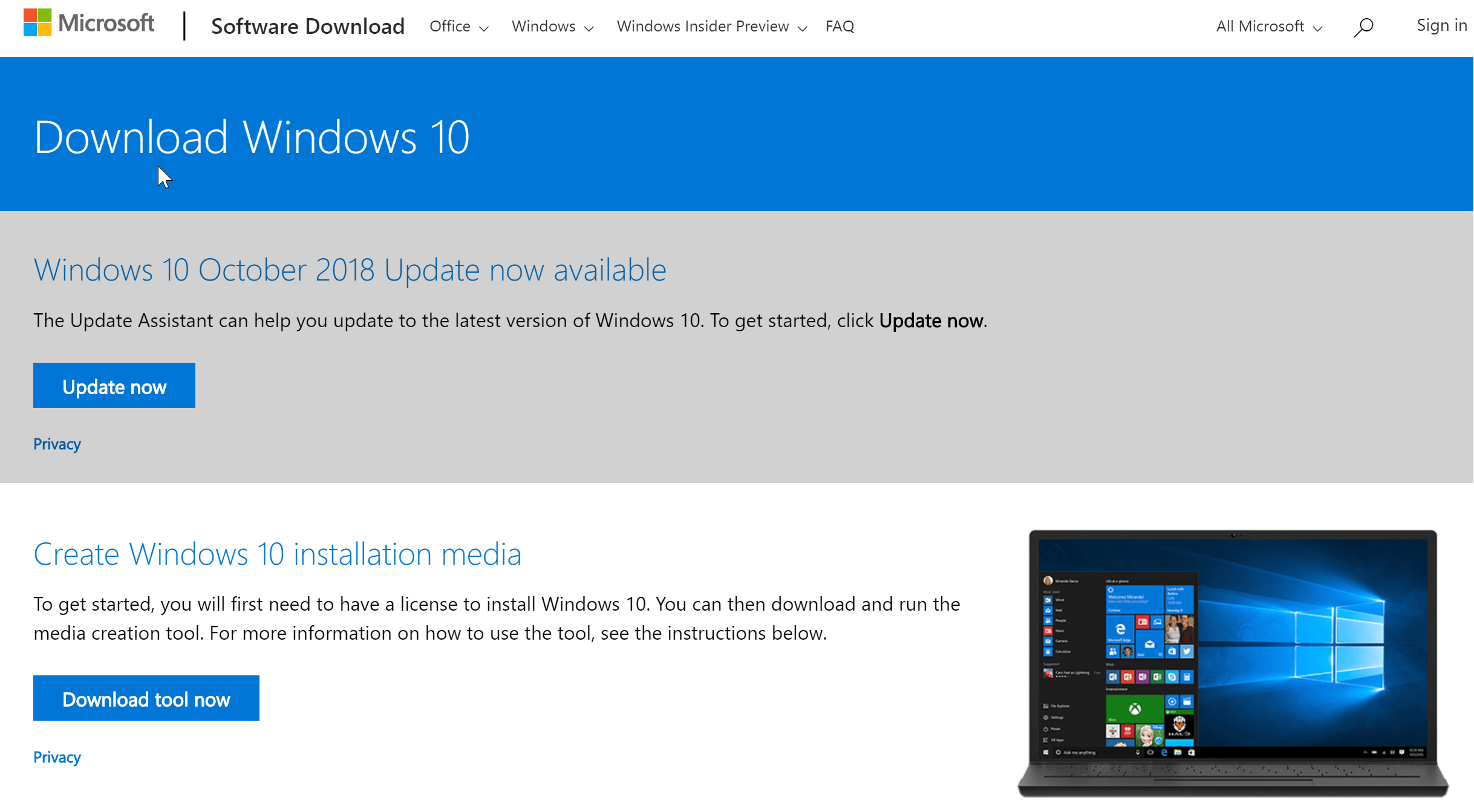Click the Windows 10 laptop image
Image resolution: width=1474 pixels, height=812 pixels.
[x=1233, y=663]
